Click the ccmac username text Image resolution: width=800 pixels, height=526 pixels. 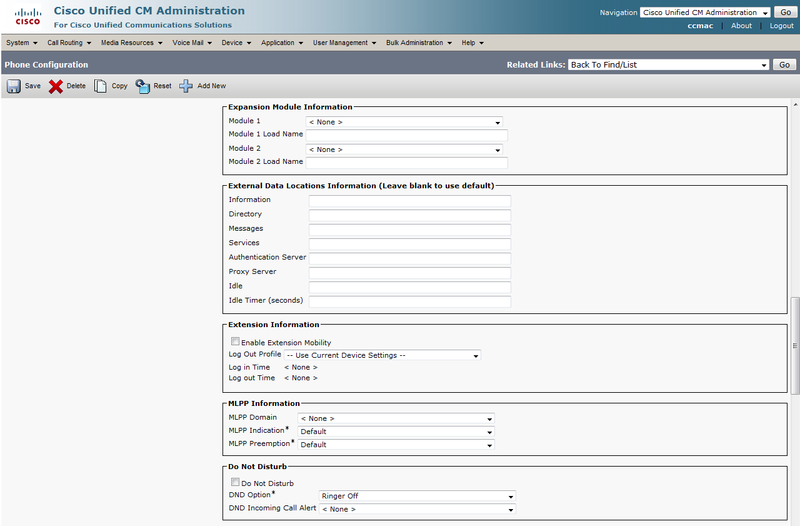(x=700, y=26)
